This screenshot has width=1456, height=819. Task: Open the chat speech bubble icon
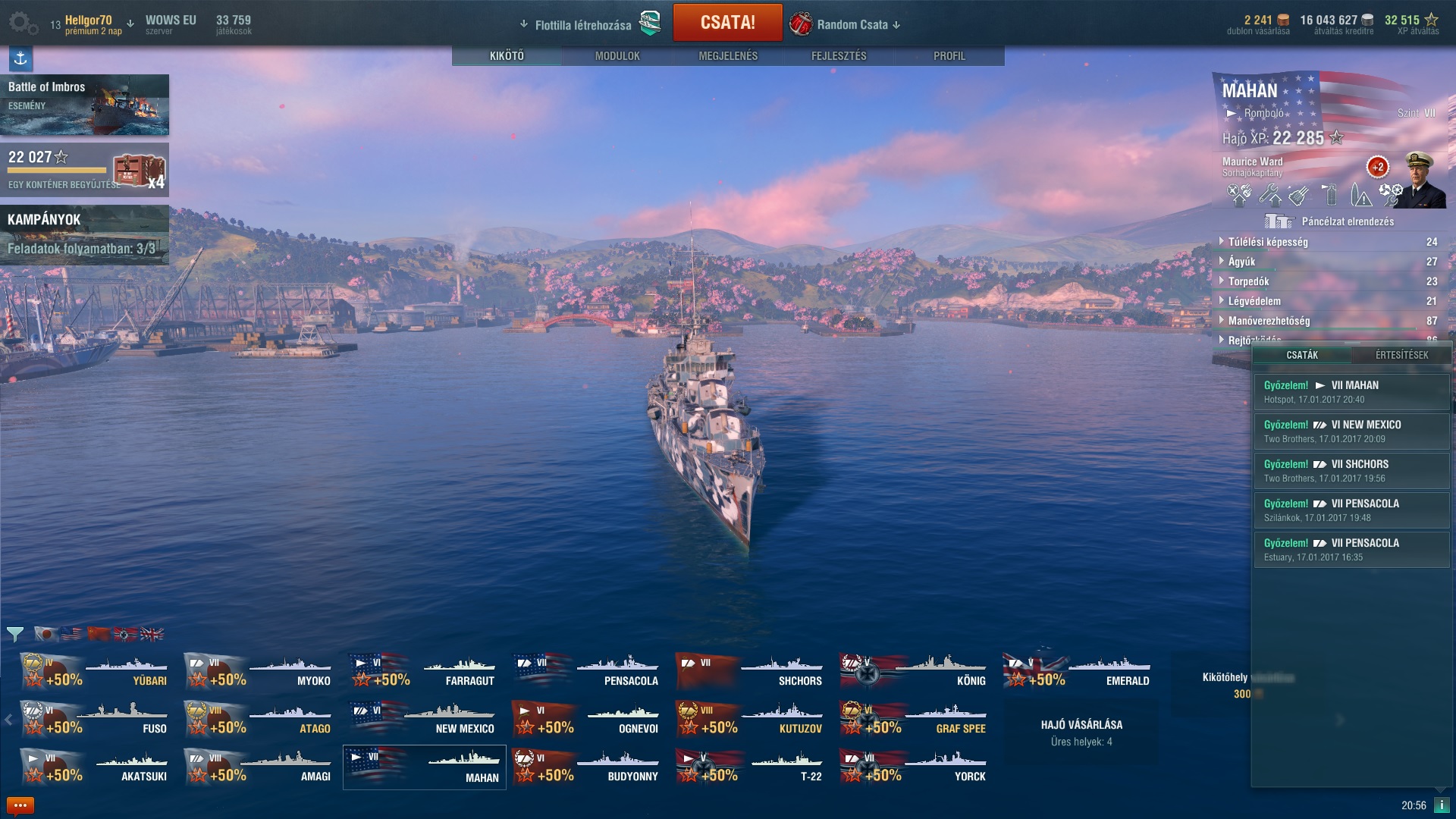click(x=20, y=805)
